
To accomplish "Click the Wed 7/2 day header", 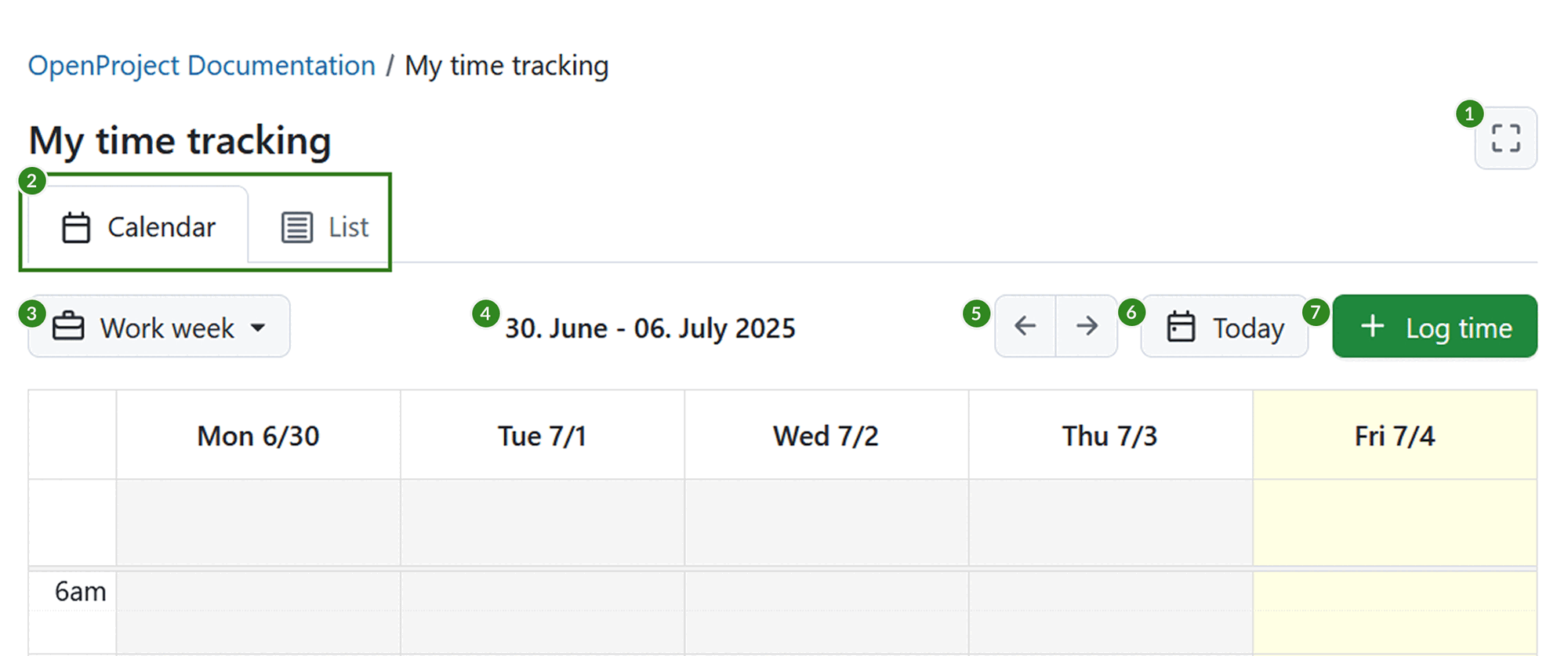I will click(826, 435).
